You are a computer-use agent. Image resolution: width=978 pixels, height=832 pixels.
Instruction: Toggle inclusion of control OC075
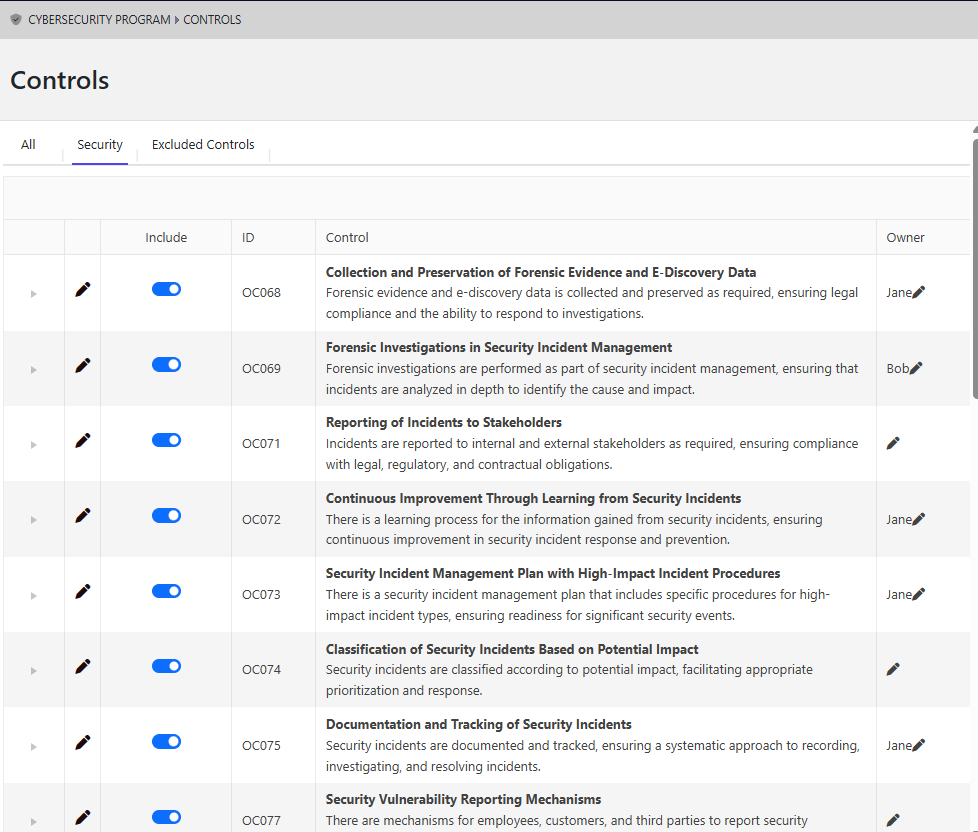pos(166,742)
